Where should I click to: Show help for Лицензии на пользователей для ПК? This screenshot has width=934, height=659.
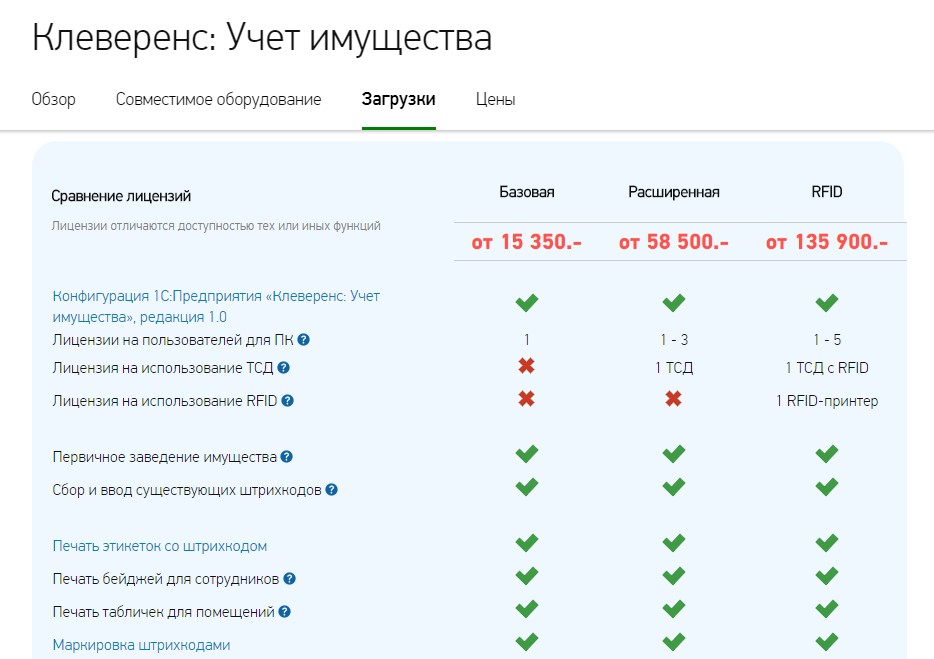(304, 340)
